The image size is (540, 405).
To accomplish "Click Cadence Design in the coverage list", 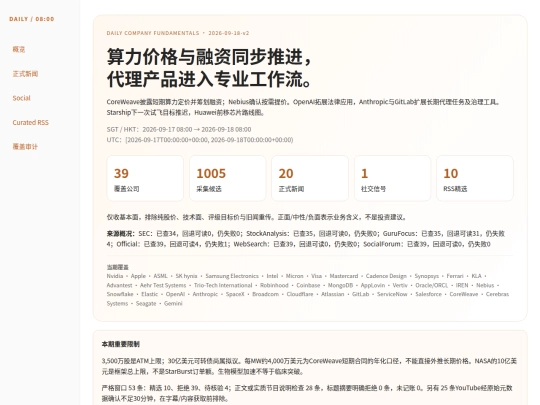I will (x=386, y=276).
